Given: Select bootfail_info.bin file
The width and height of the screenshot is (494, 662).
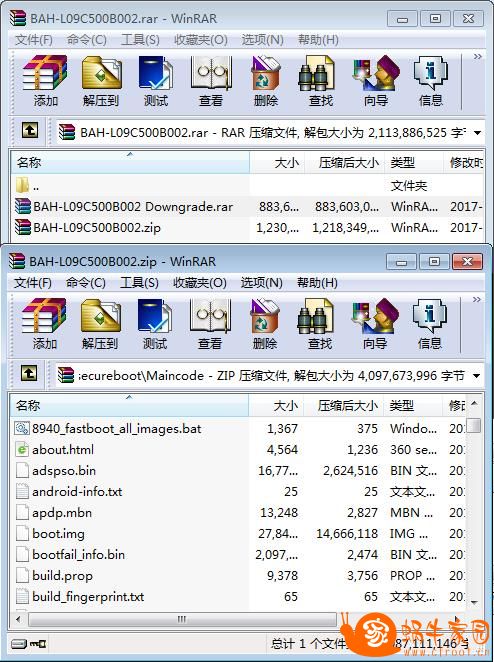Looking at the screenshot, I should 239,555.
